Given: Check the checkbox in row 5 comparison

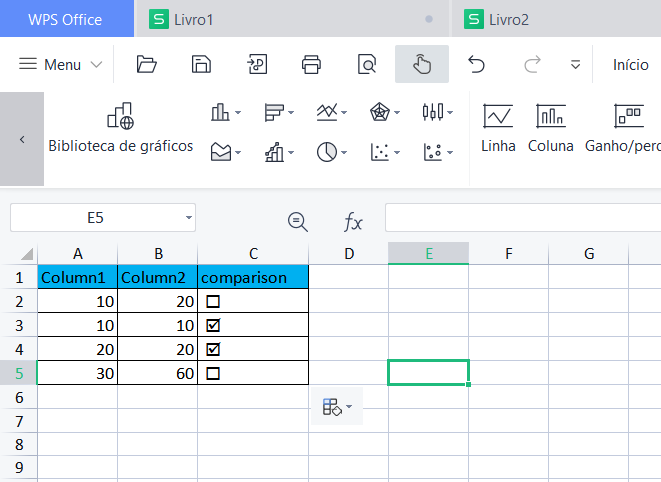Looking at the screenshot, I should tap(213, 373).
